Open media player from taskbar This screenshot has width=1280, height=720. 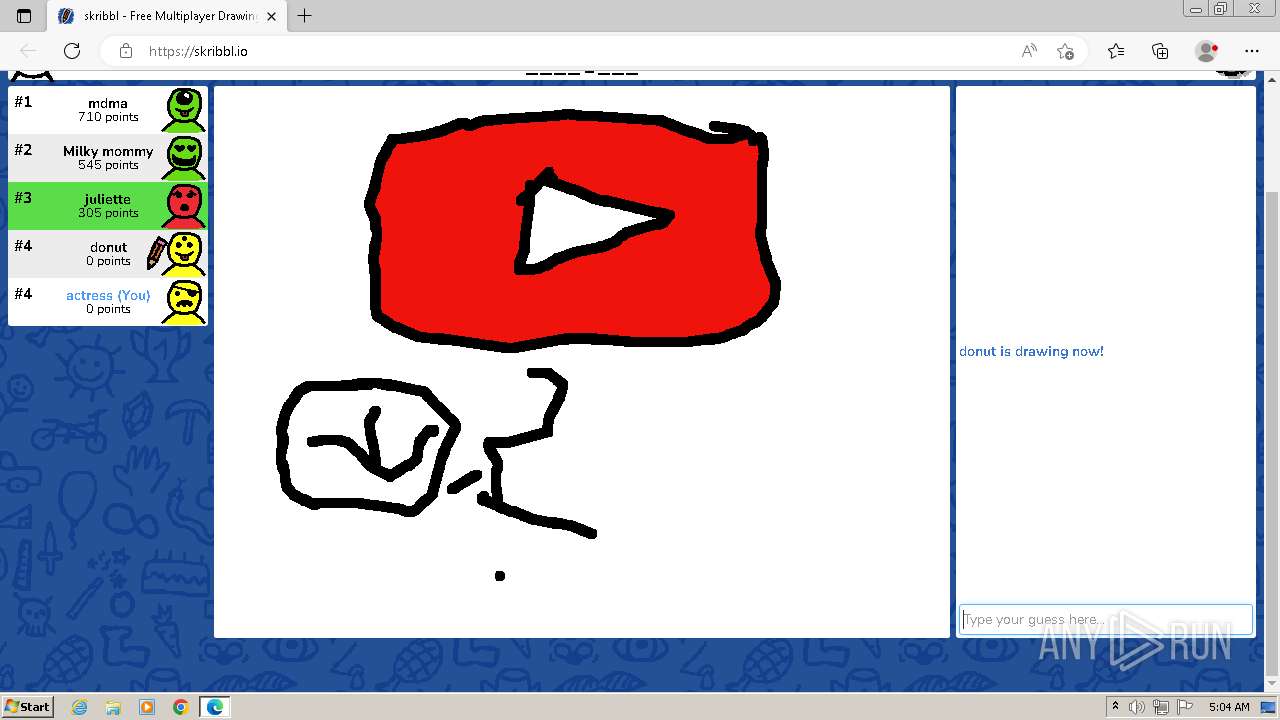pos(147,707)
